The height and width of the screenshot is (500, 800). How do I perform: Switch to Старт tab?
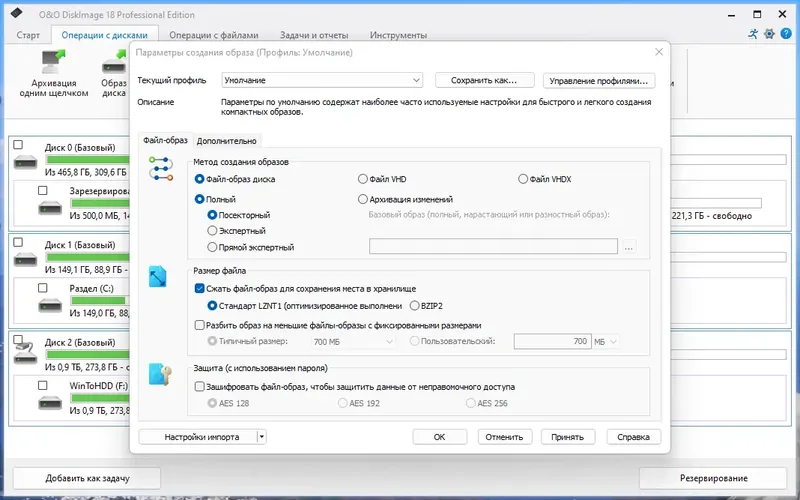pos(28,35)
